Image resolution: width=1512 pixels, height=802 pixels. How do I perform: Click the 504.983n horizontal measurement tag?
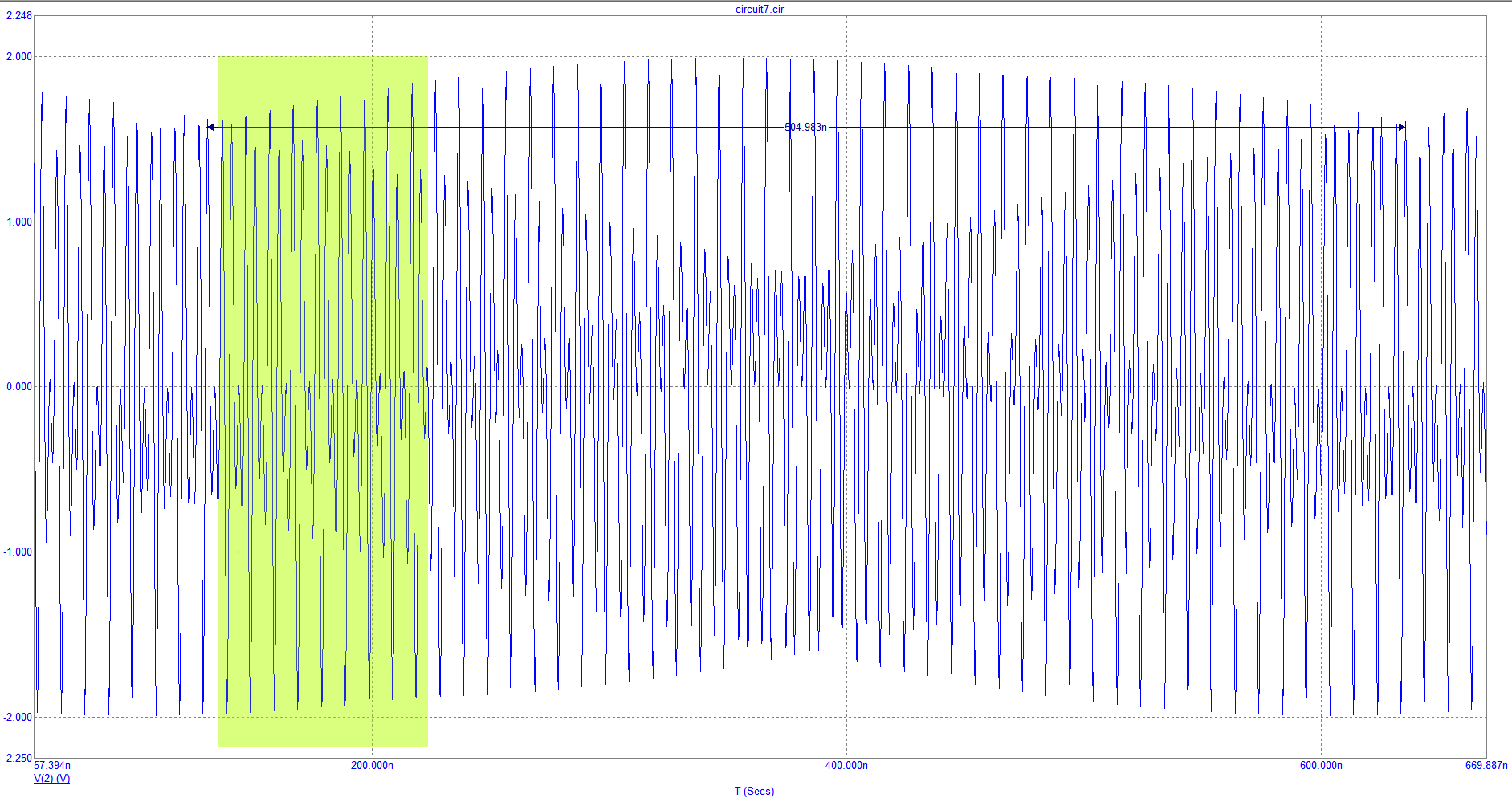805,127
